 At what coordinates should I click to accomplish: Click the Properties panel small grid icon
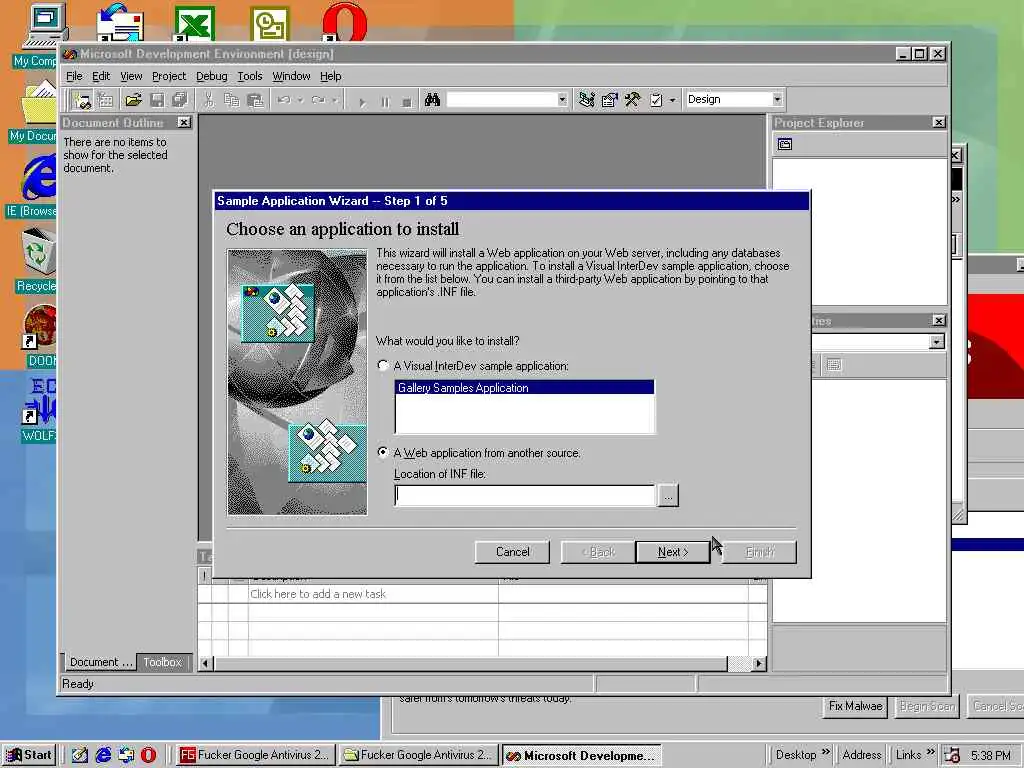[x=834, y=365]
